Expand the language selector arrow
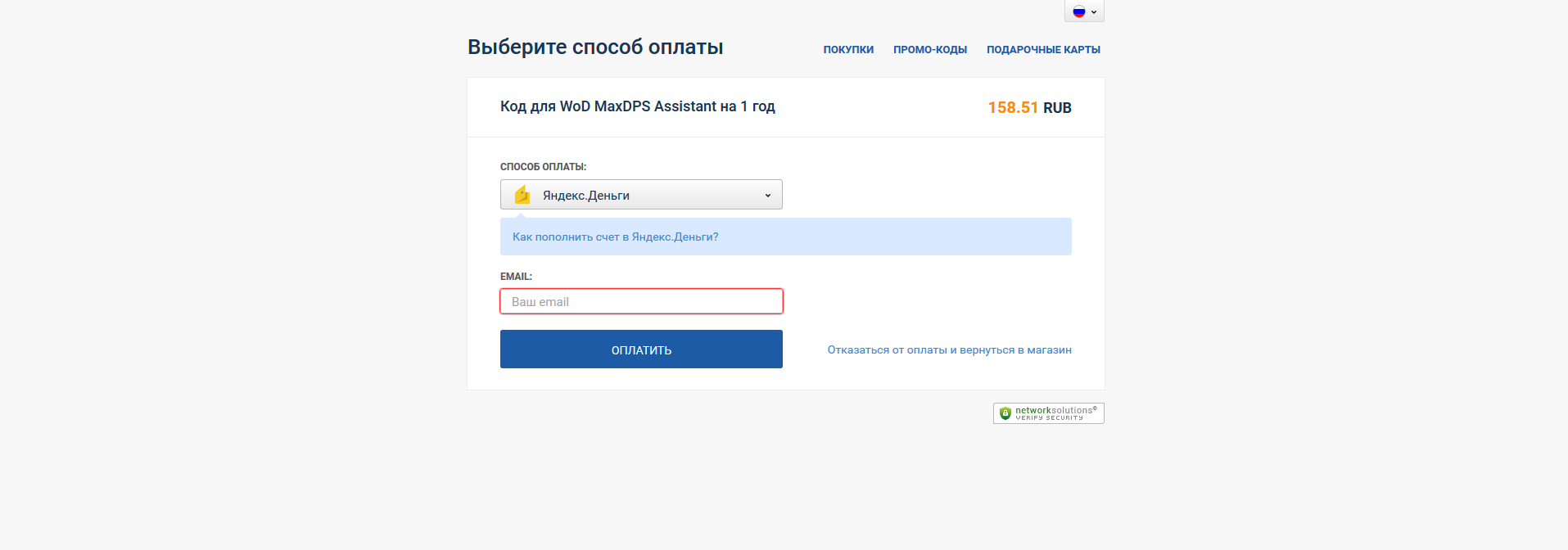 tap(1094, 12)
